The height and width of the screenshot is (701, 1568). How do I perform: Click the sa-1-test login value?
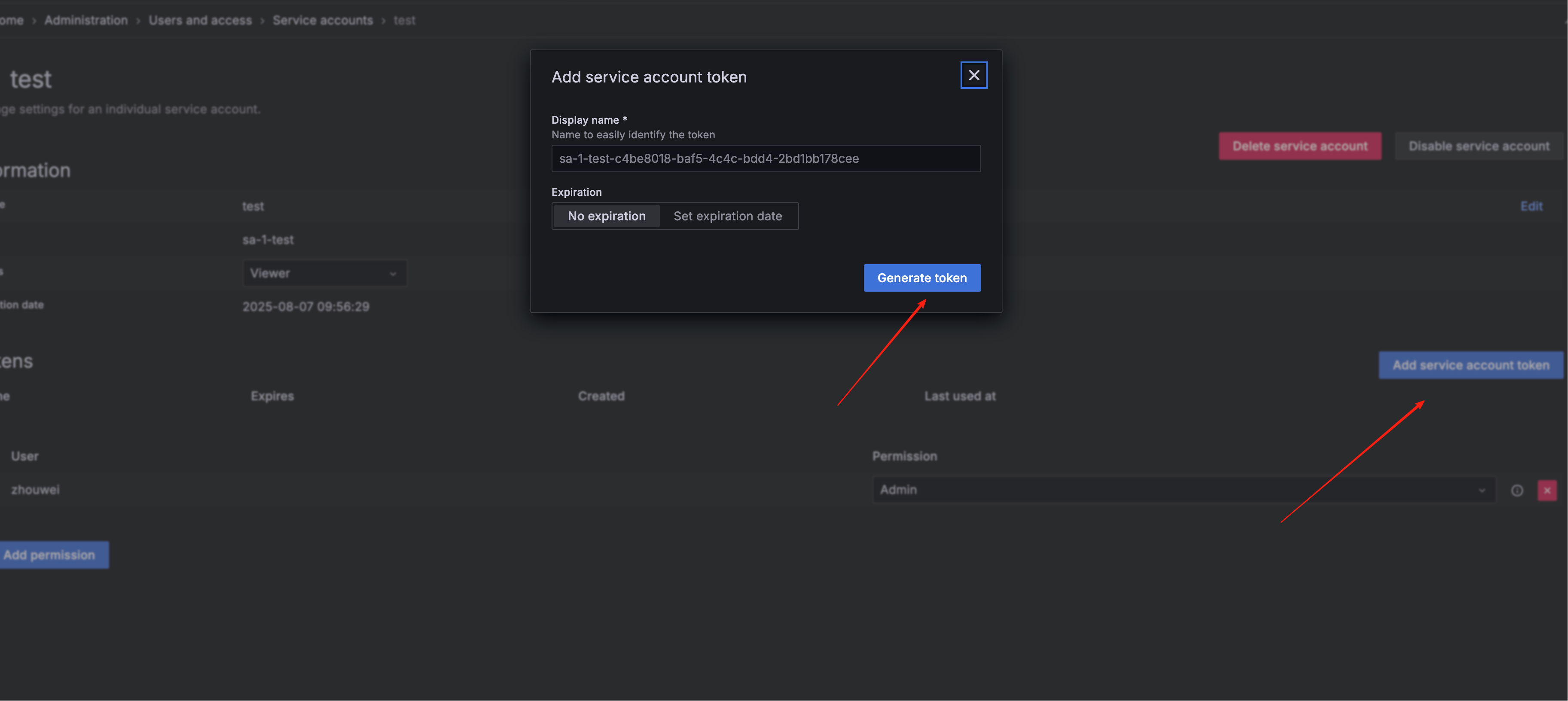click(x=268, y=240)
